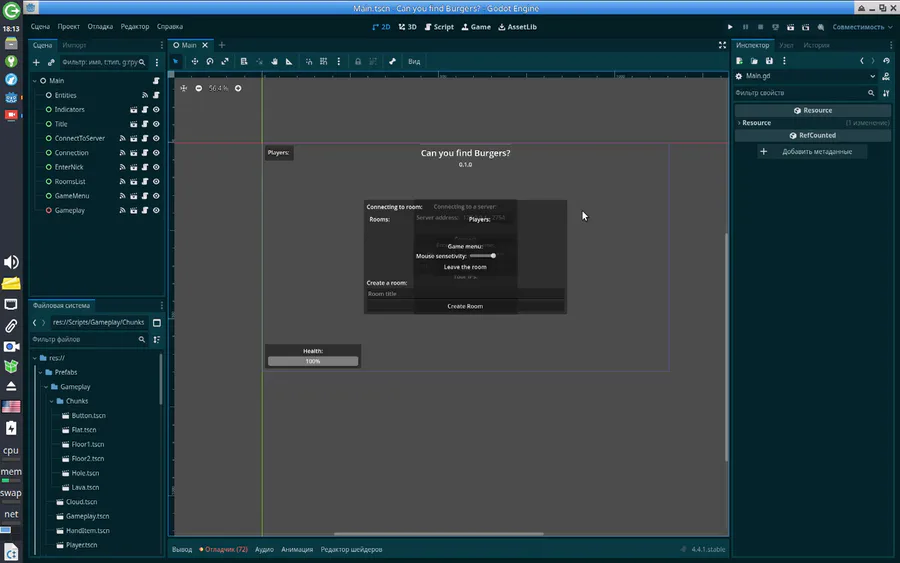Show signals of GameMenu node
900x563 pixels.
tap(122, 196)
